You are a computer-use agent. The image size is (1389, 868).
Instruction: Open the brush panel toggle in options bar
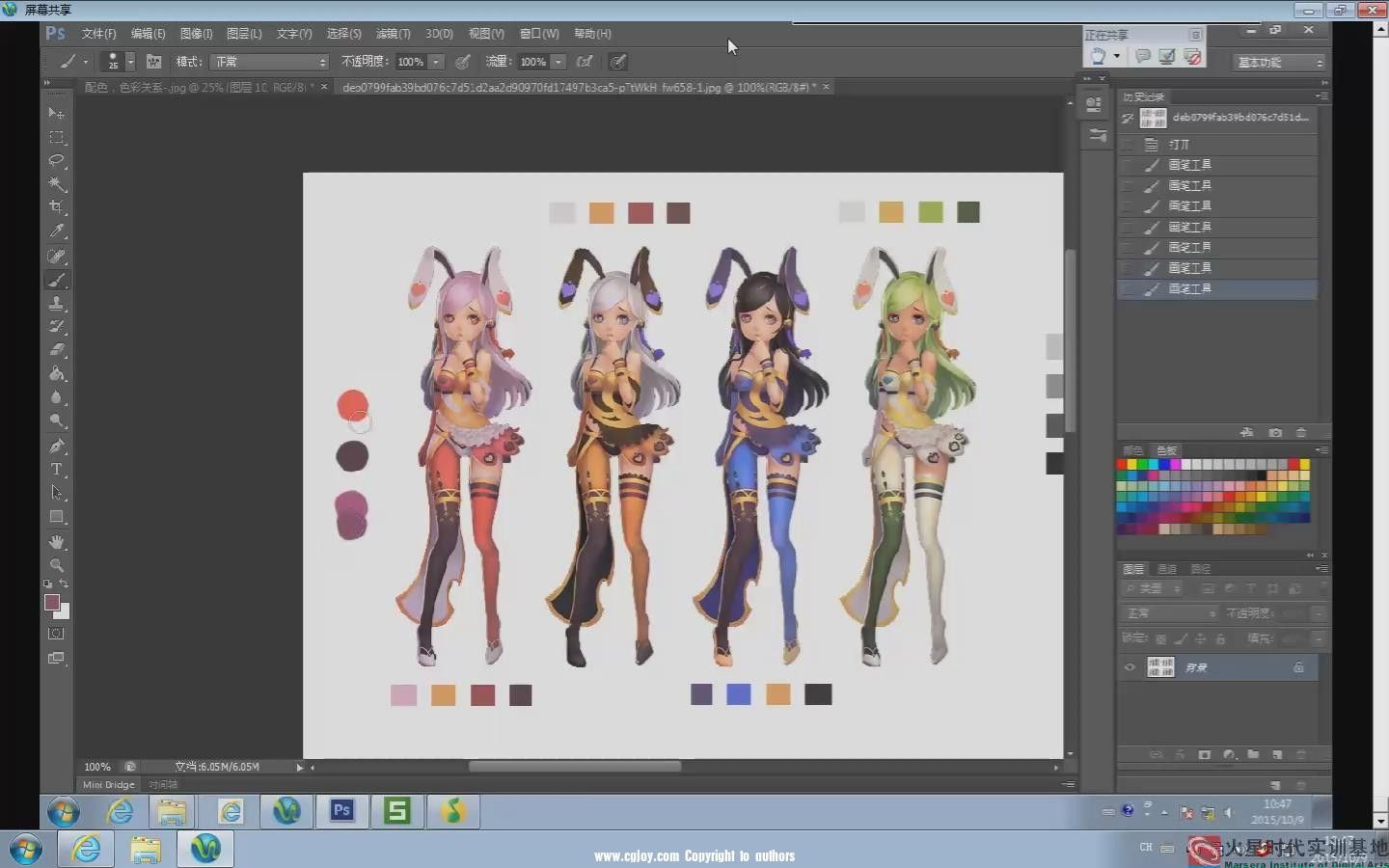[153, 62]
